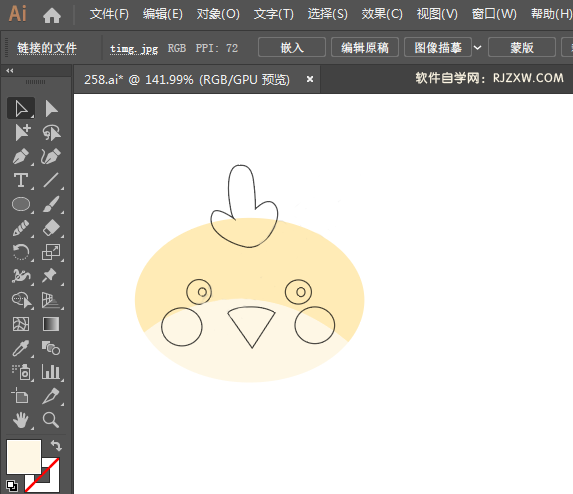Image resolution: width=573 pixels, height=494 pixels.
Task: Choose the Hand tool
Action: [x=21, y=420]
